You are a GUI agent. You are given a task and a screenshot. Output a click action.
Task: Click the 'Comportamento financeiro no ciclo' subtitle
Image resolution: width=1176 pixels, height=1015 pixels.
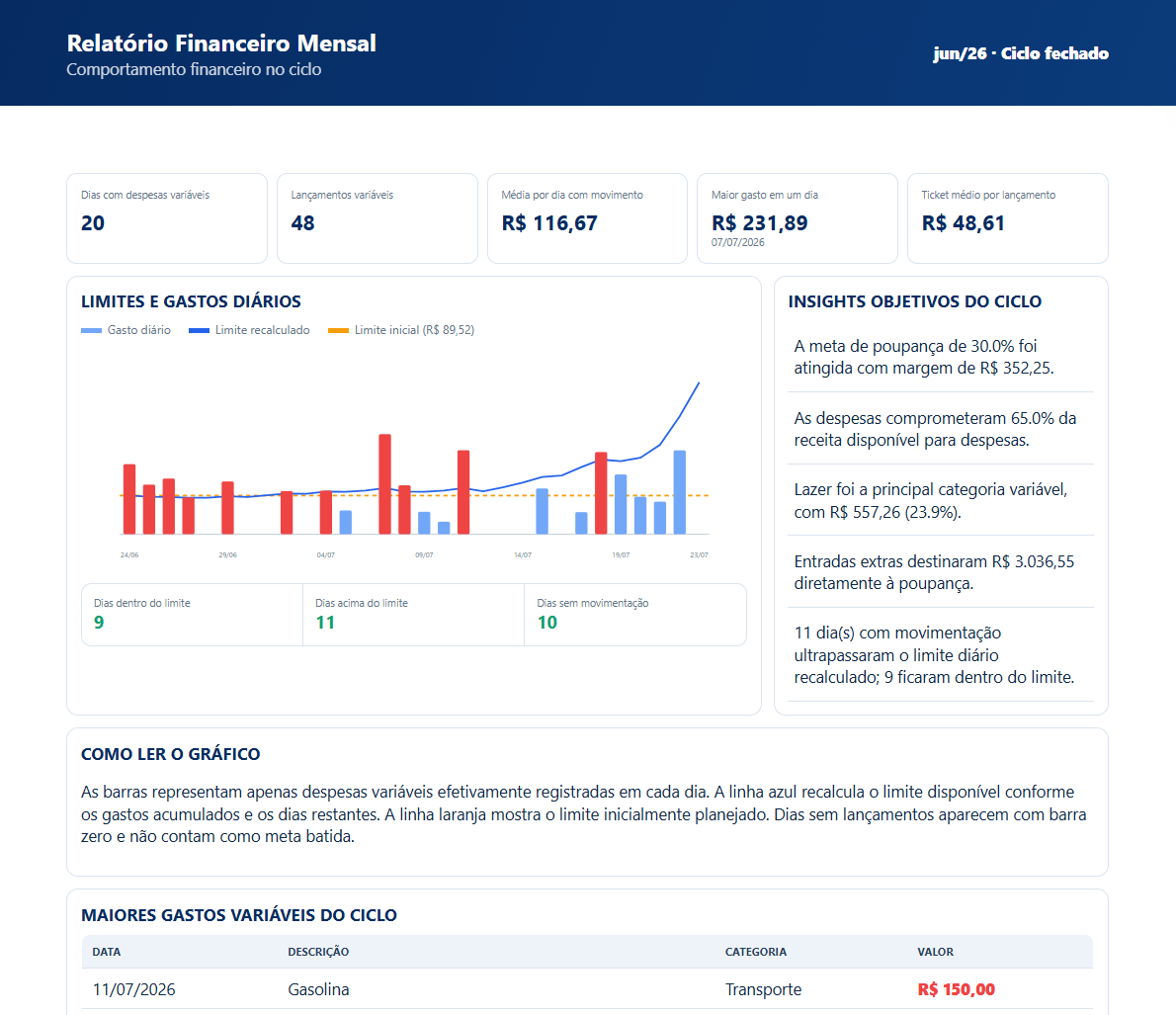coord(194,69)
